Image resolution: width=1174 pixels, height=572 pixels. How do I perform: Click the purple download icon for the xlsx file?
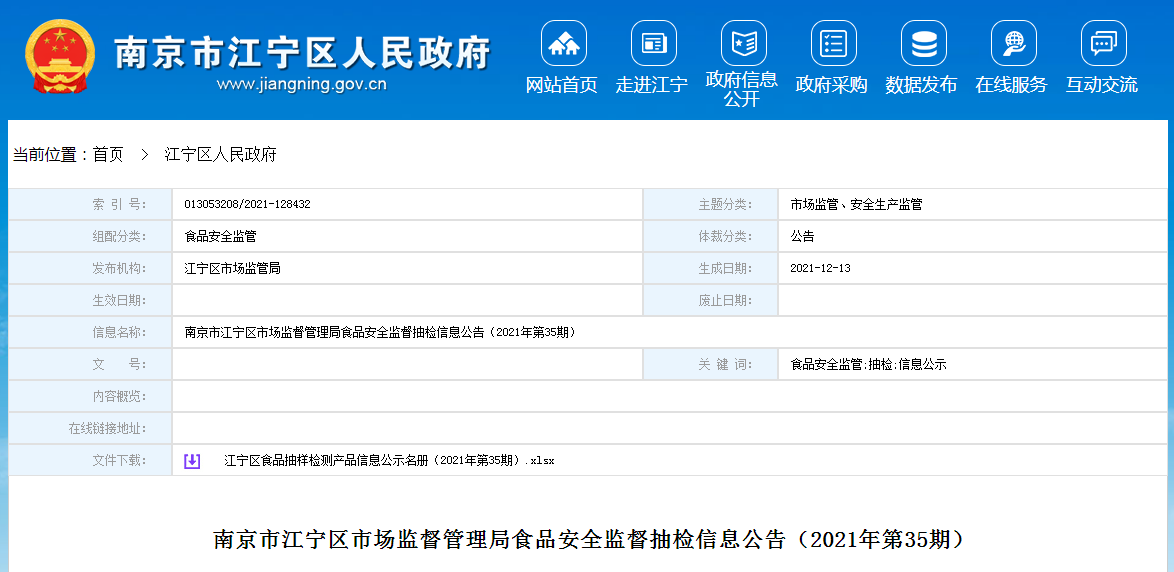[192, 460]
